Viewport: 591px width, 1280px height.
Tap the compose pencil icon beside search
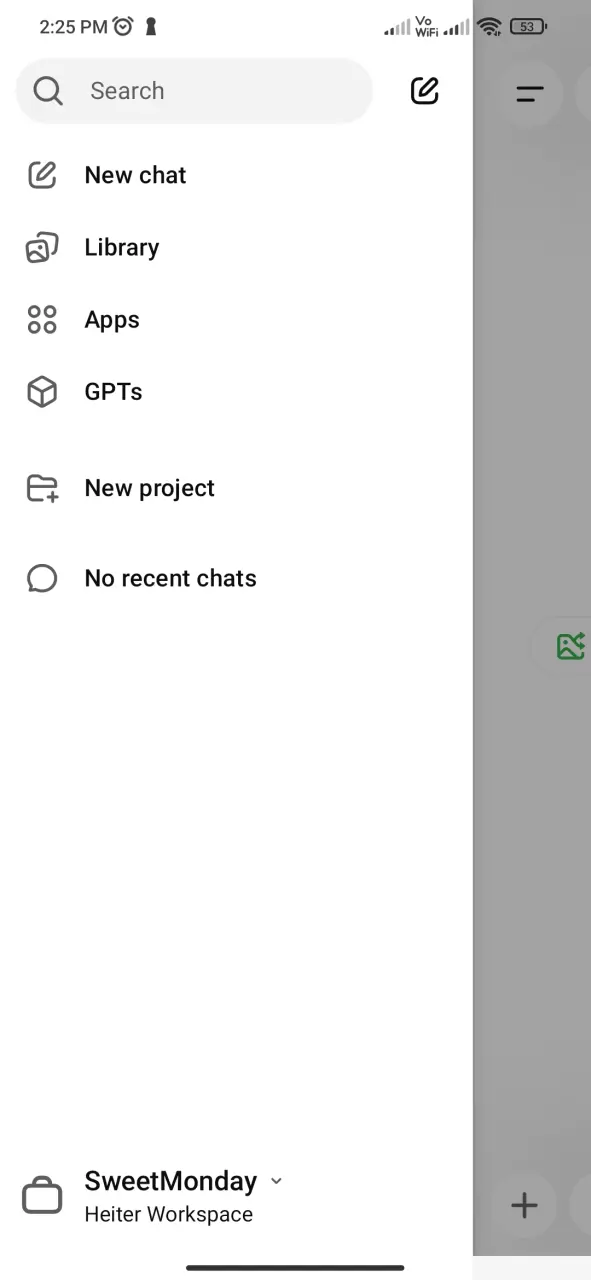425,90
